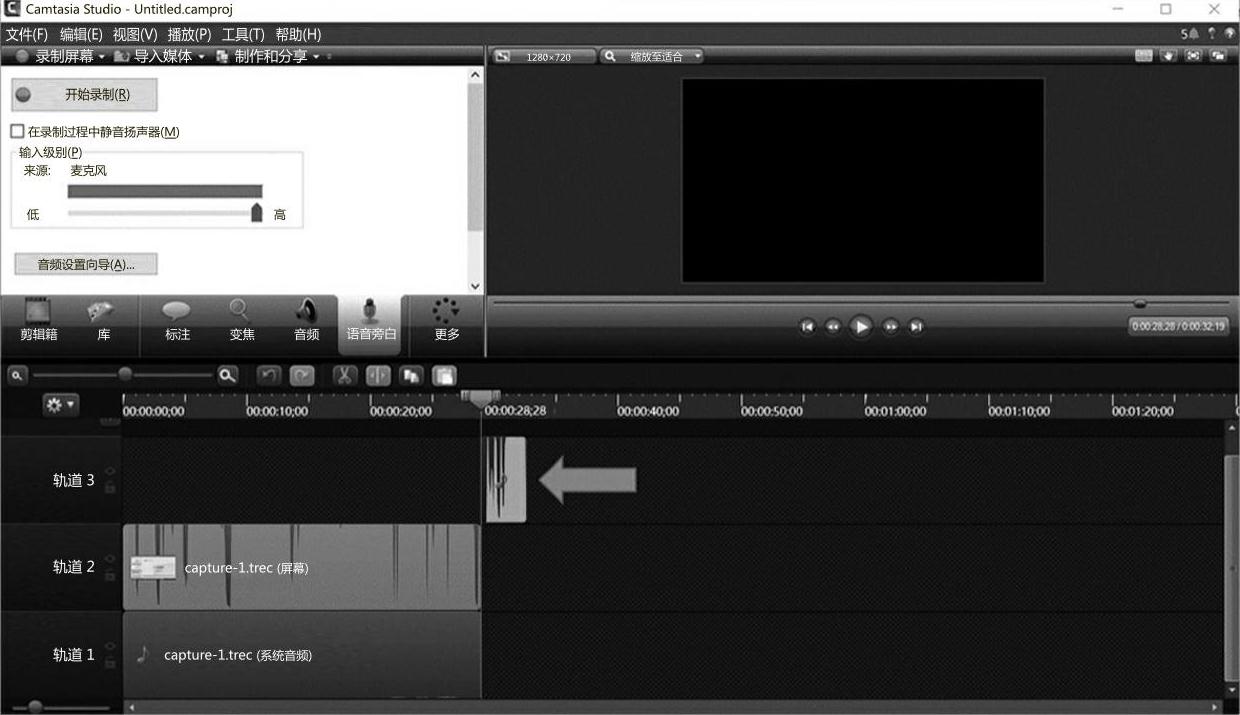
Task: Redo the last action
Action: coord(302,376)
